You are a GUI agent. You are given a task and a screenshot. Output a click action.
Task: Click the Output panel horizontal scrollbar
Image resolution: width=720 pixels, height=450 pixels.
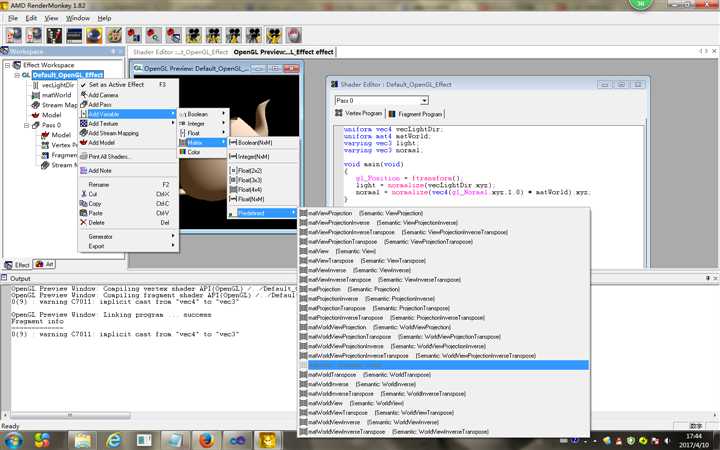69,415
